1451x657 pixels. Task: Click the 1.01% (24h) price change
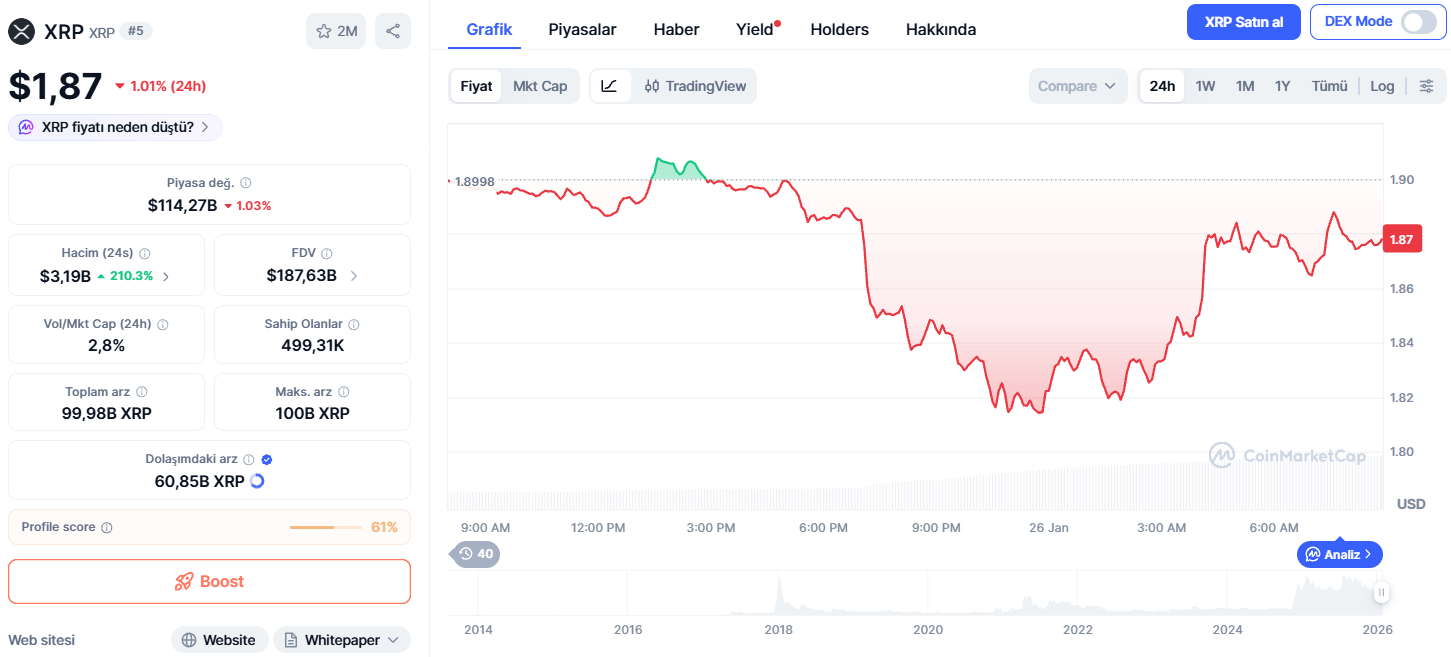point(160,86)
